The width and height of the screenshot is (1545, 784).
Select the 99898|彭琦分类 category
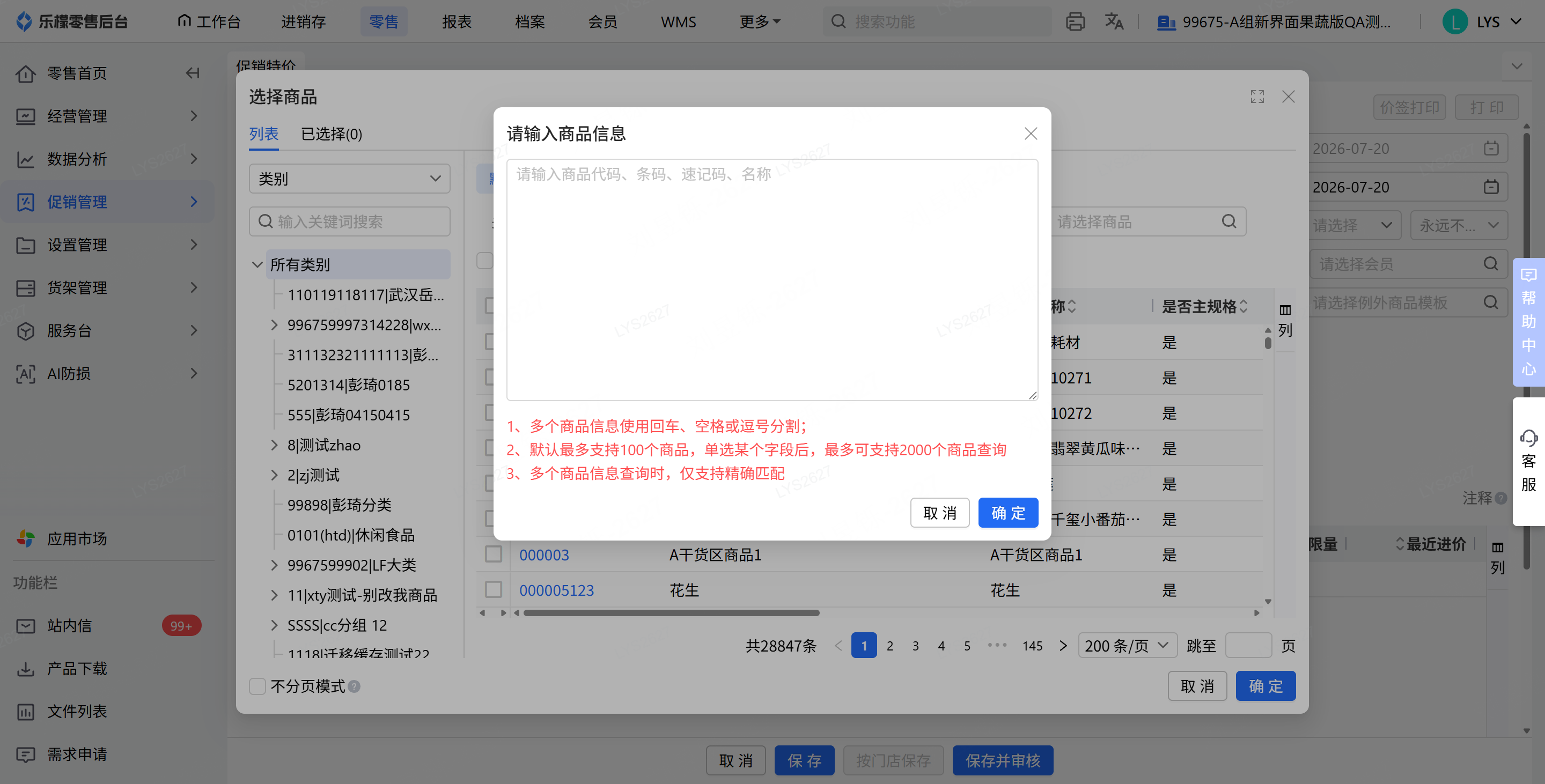coord(339,505)
